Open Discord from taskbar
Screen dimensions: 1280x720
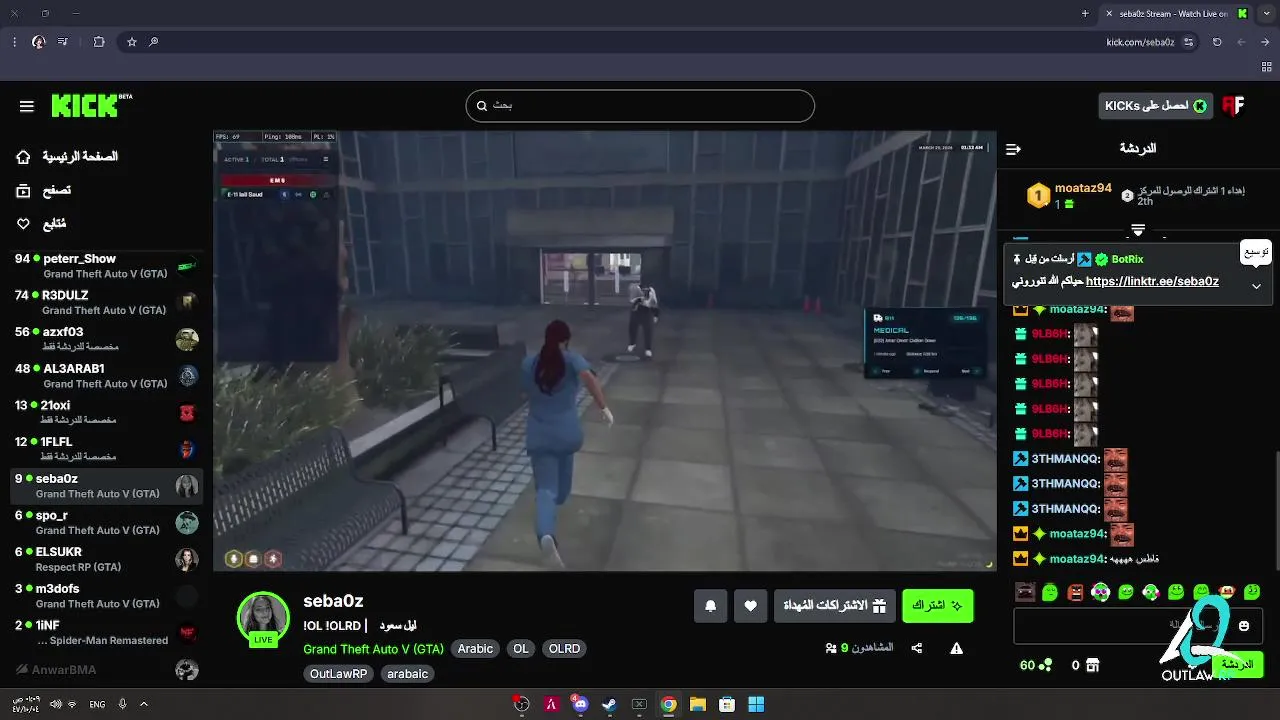pos(580,704)
